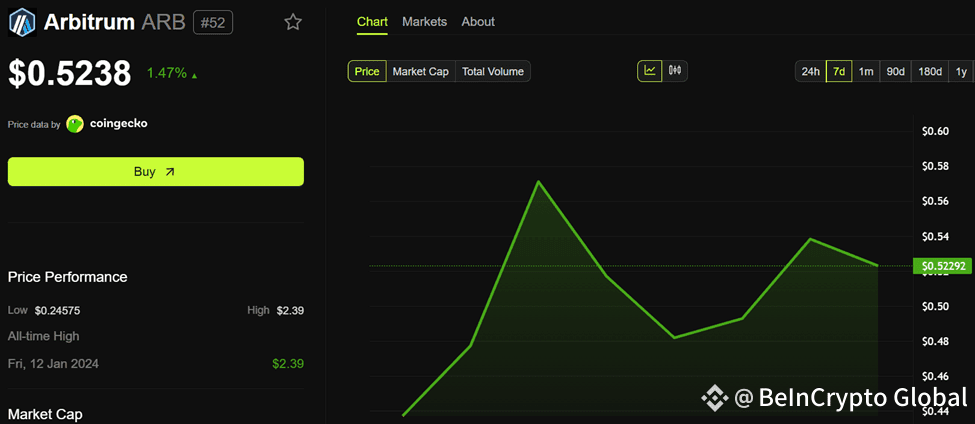Click the coingecko data source link
Viewport: 975px width, 424px height.
[119, 124]
